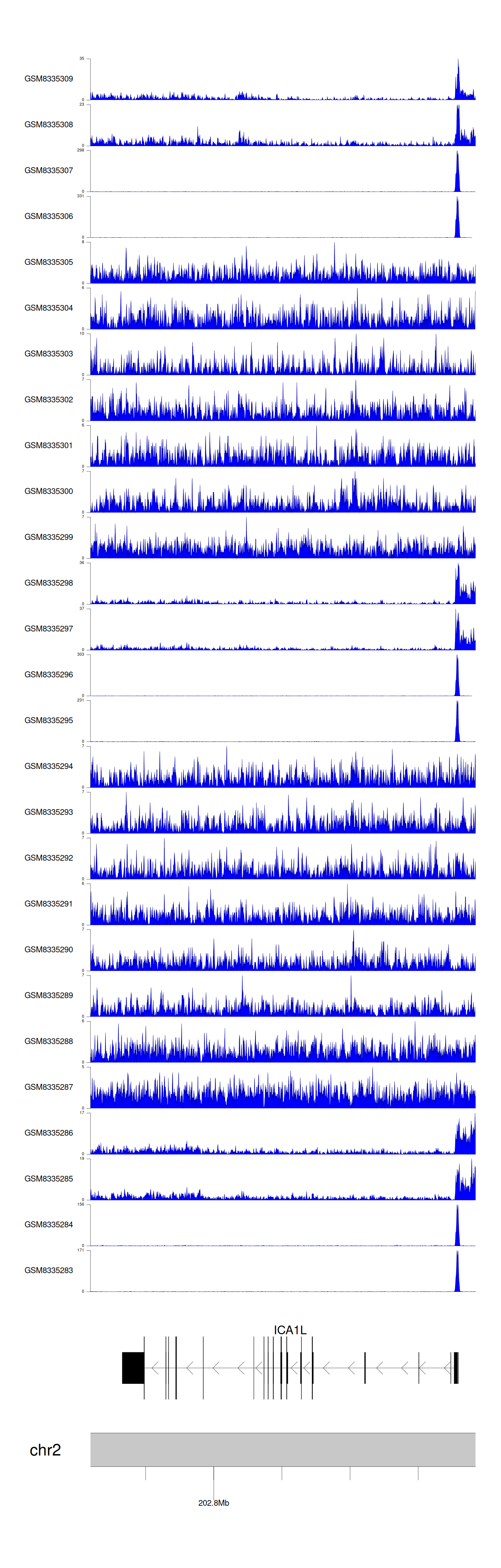Click the 202.8Mb axis position label

tap(213, 1503)
